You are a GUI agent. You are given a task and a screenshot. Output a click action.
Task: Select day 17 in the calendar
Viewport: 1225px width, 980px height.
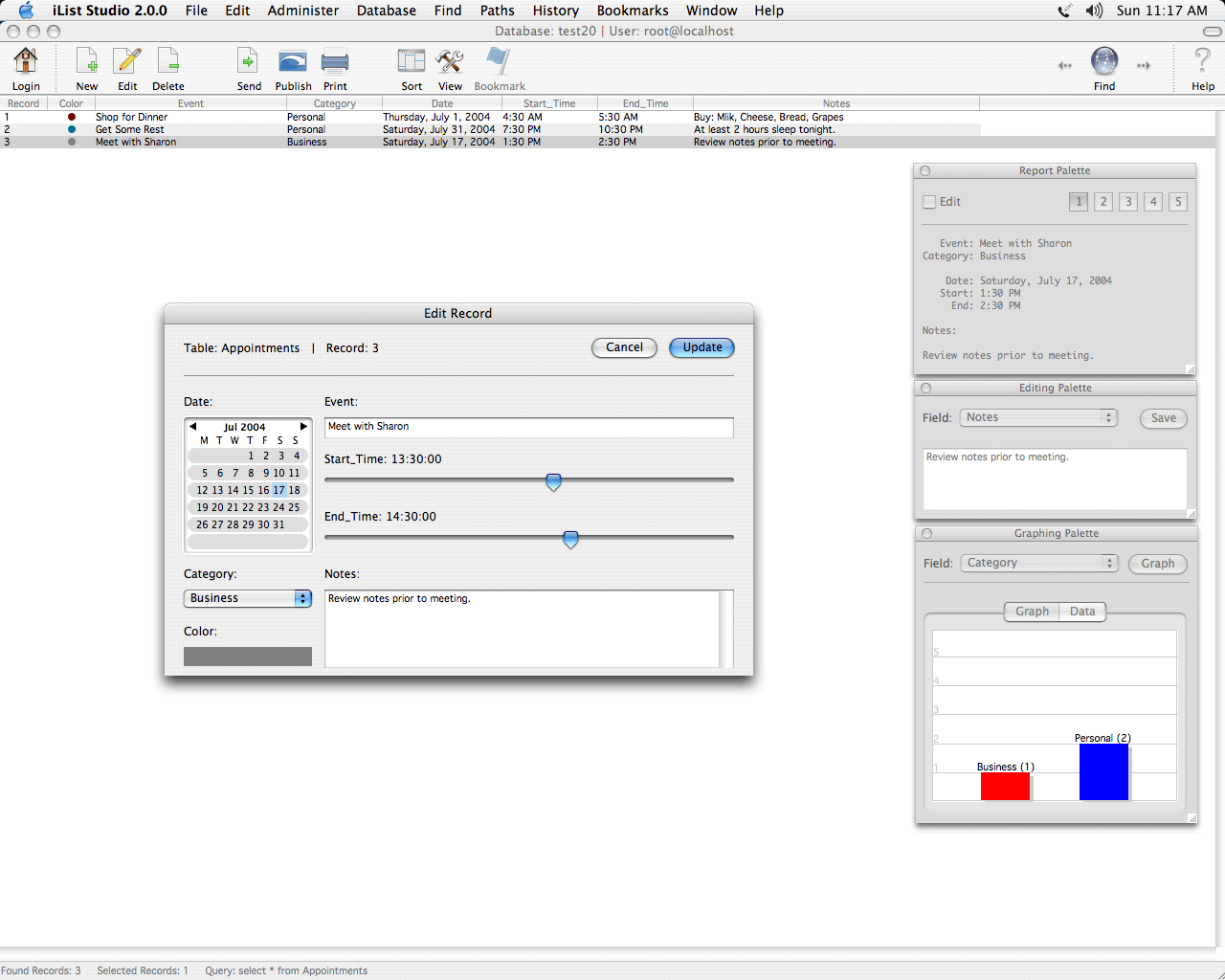pos(278,490)
